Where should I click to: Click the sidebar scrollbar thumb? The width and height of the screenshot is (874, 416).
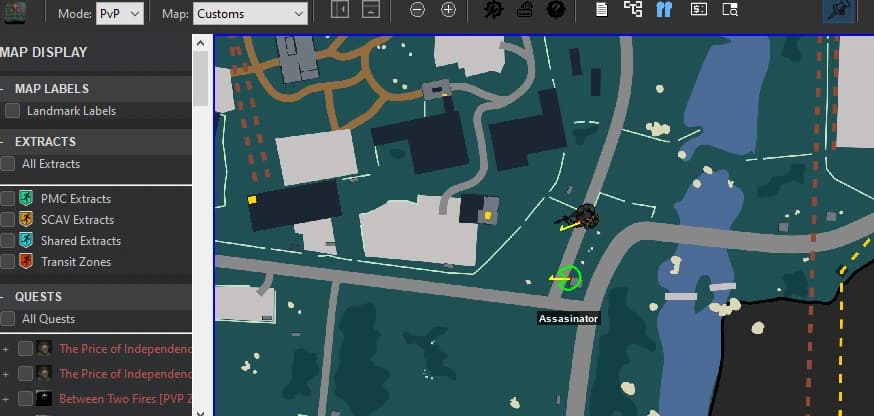[x=201, y=79]
